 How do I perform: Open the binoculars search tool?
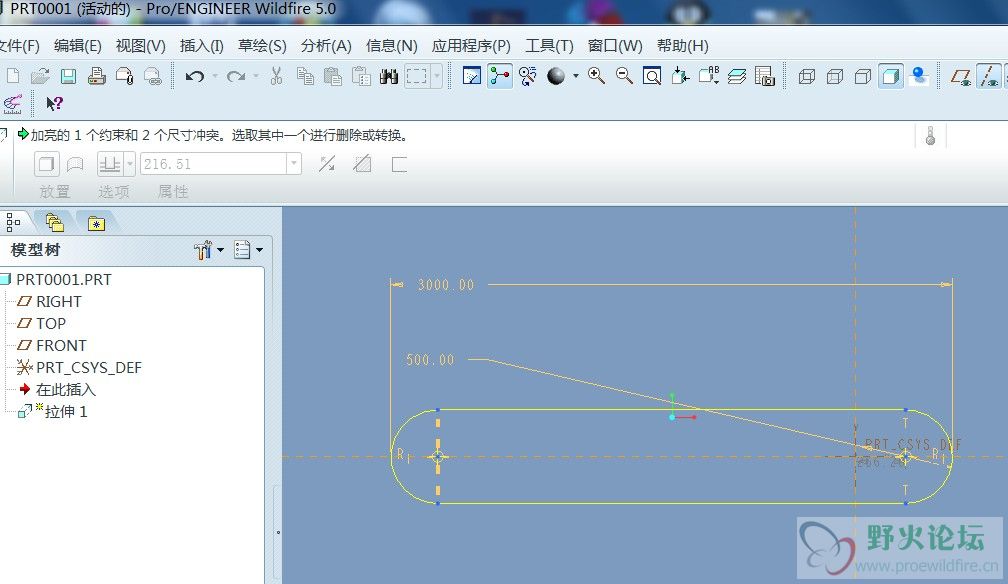(389, 77)
